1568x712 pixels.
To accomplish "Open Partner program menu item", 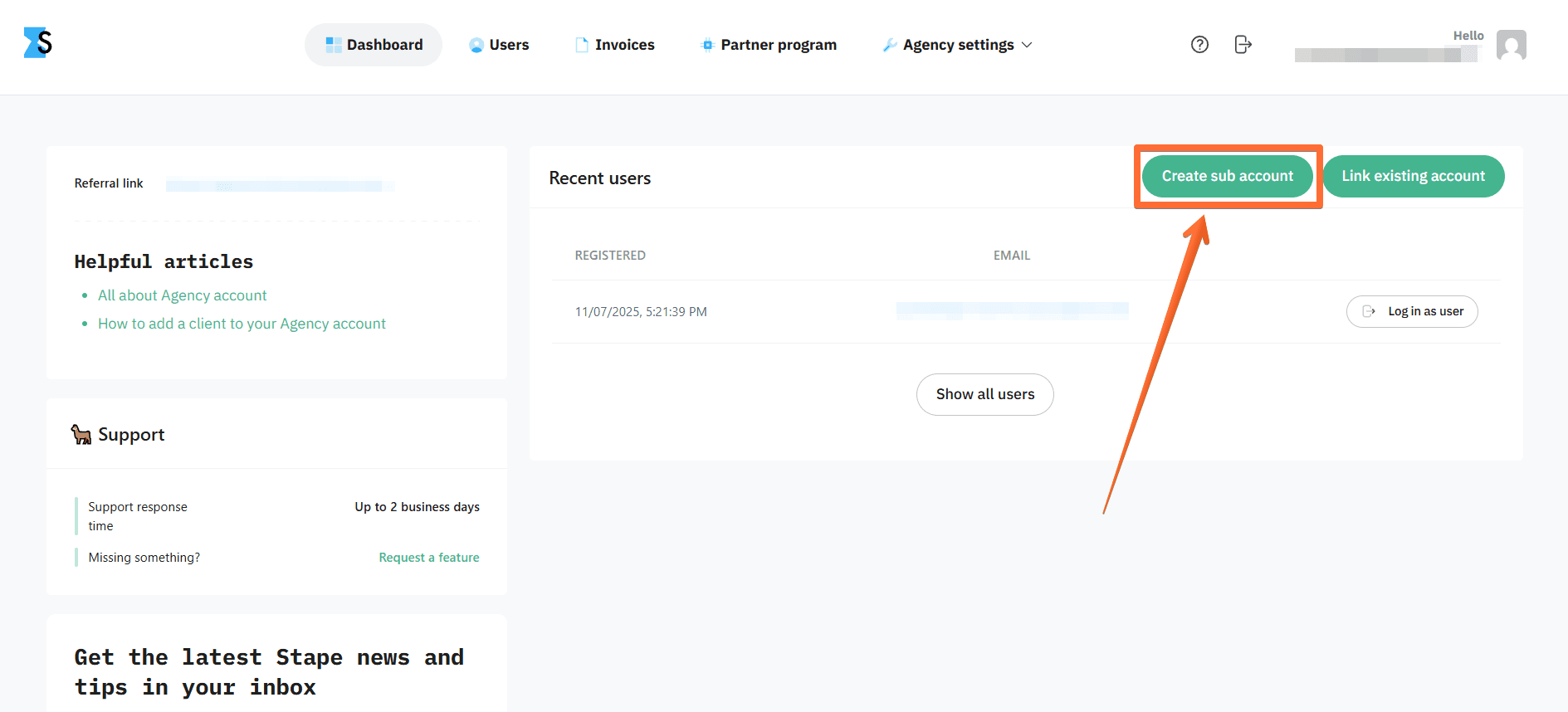I will coord(778,45).
